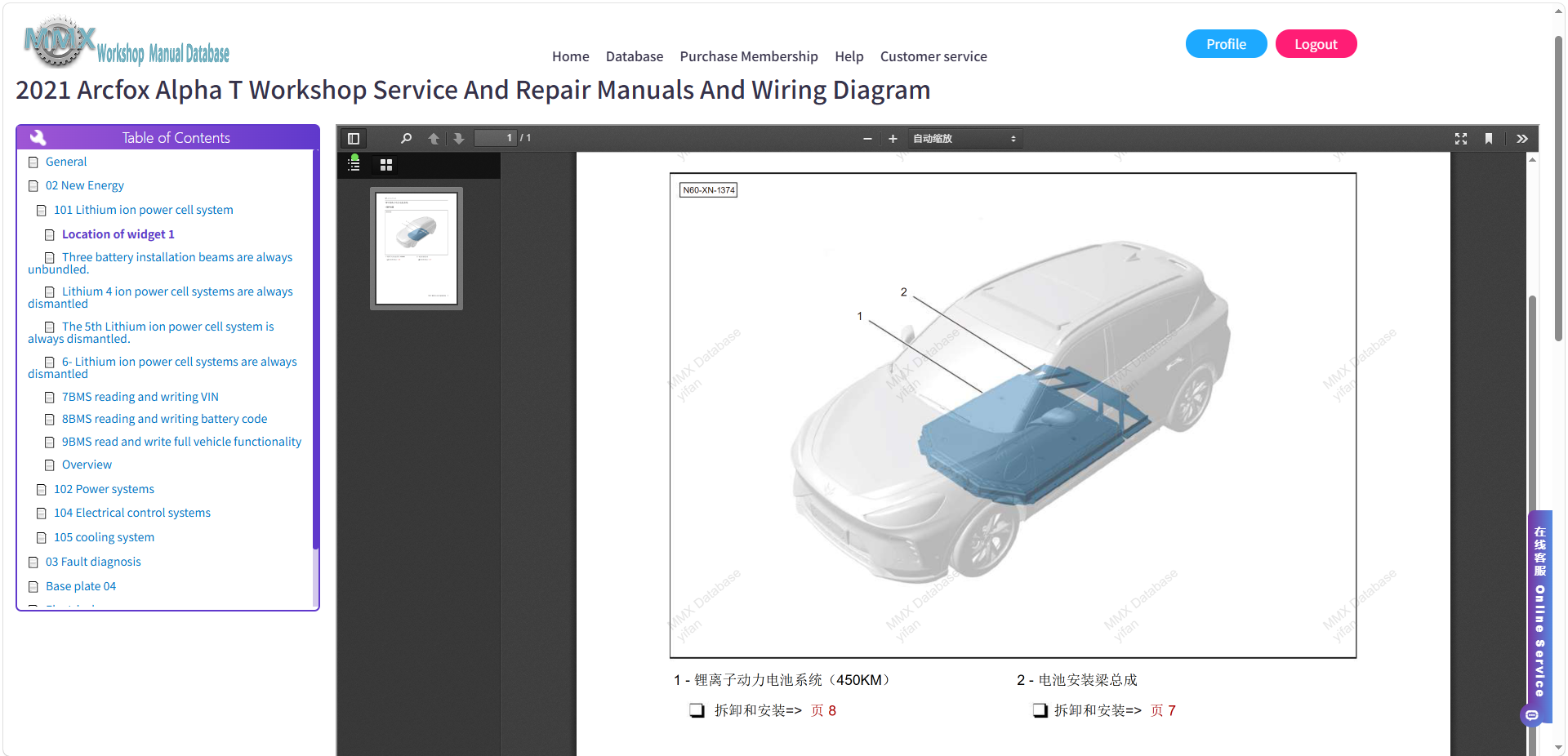Open Lithium 4 ion power cell systems entry
The image size is (1568, 756).
(x=160, y=297)
